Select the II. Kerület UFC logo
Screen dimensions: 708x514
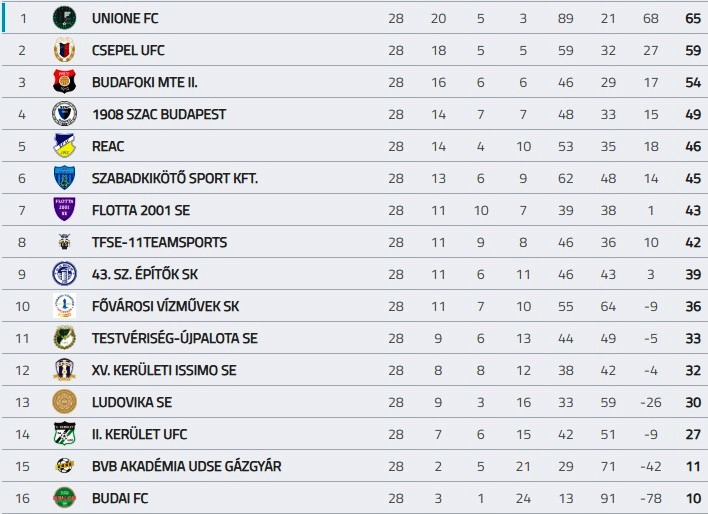point(64,434)
